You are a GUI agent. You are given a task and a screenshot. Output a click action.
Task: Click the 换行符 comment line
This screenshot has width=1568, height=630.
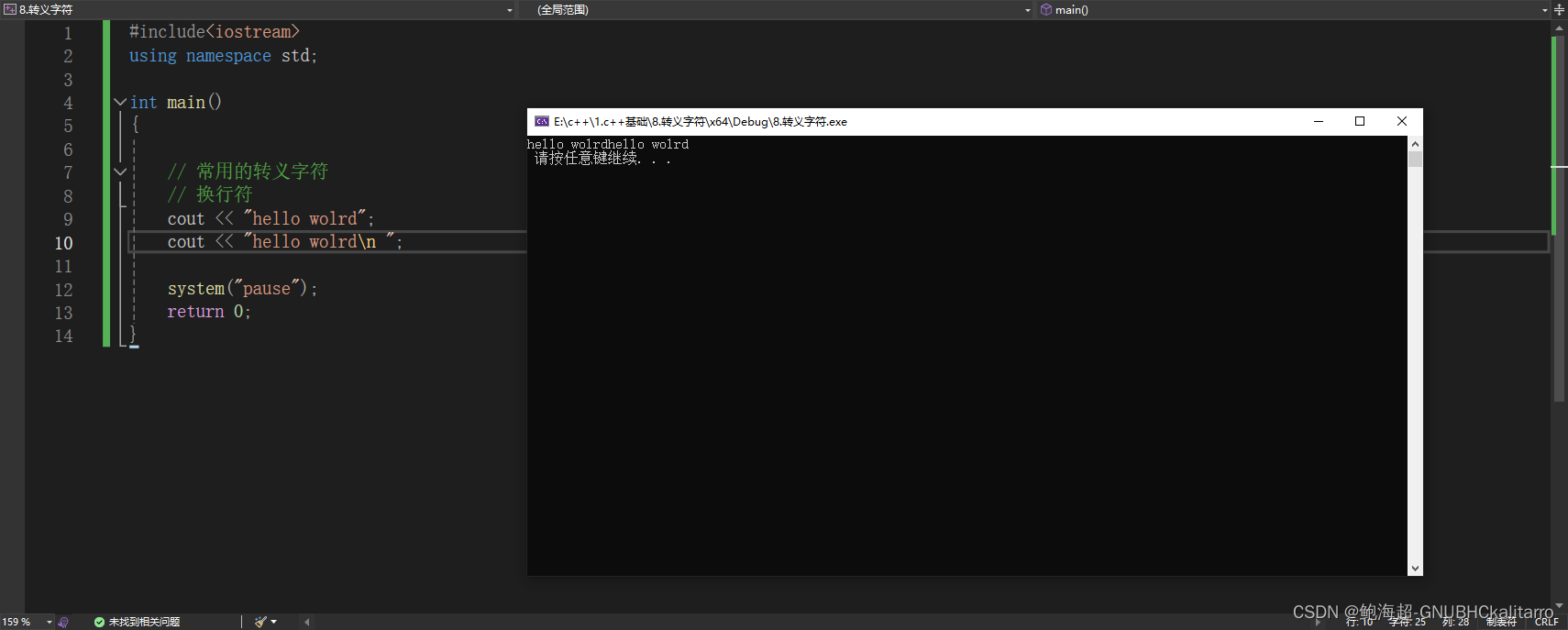click(x=210, y=194)
